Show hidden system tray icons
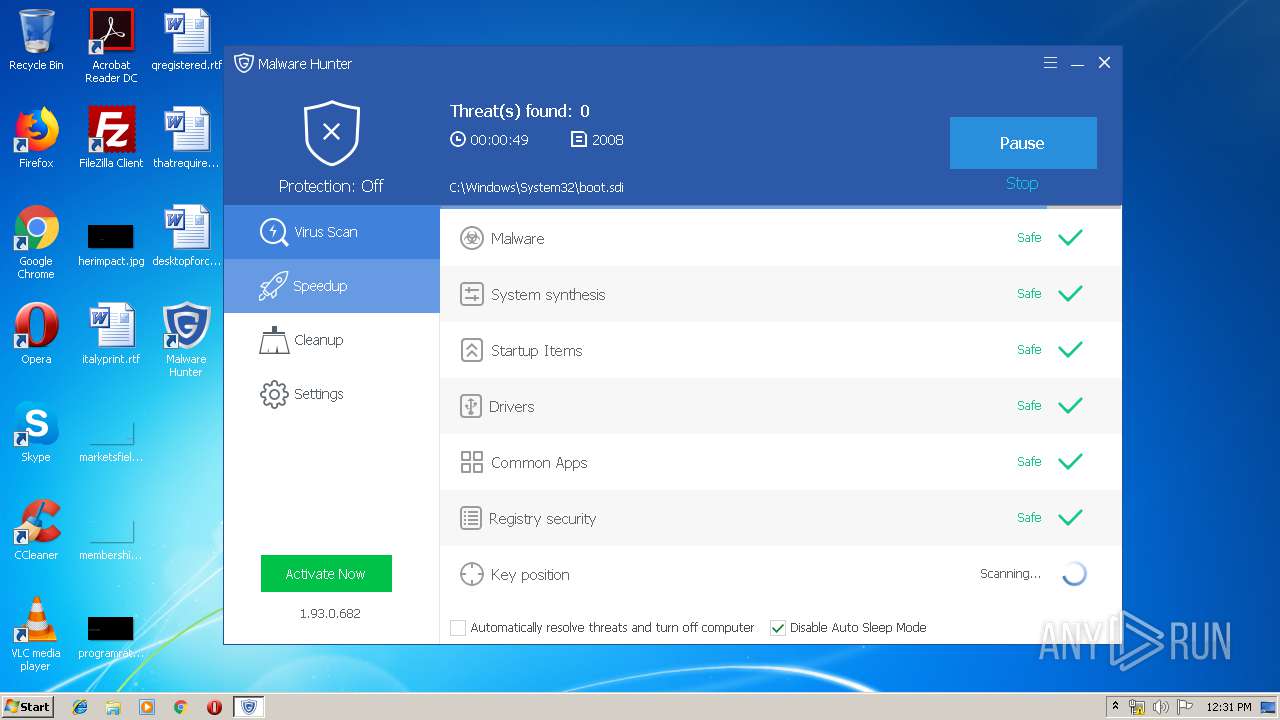Viewport: 1280px width, 720px height. click(1116, 707)
